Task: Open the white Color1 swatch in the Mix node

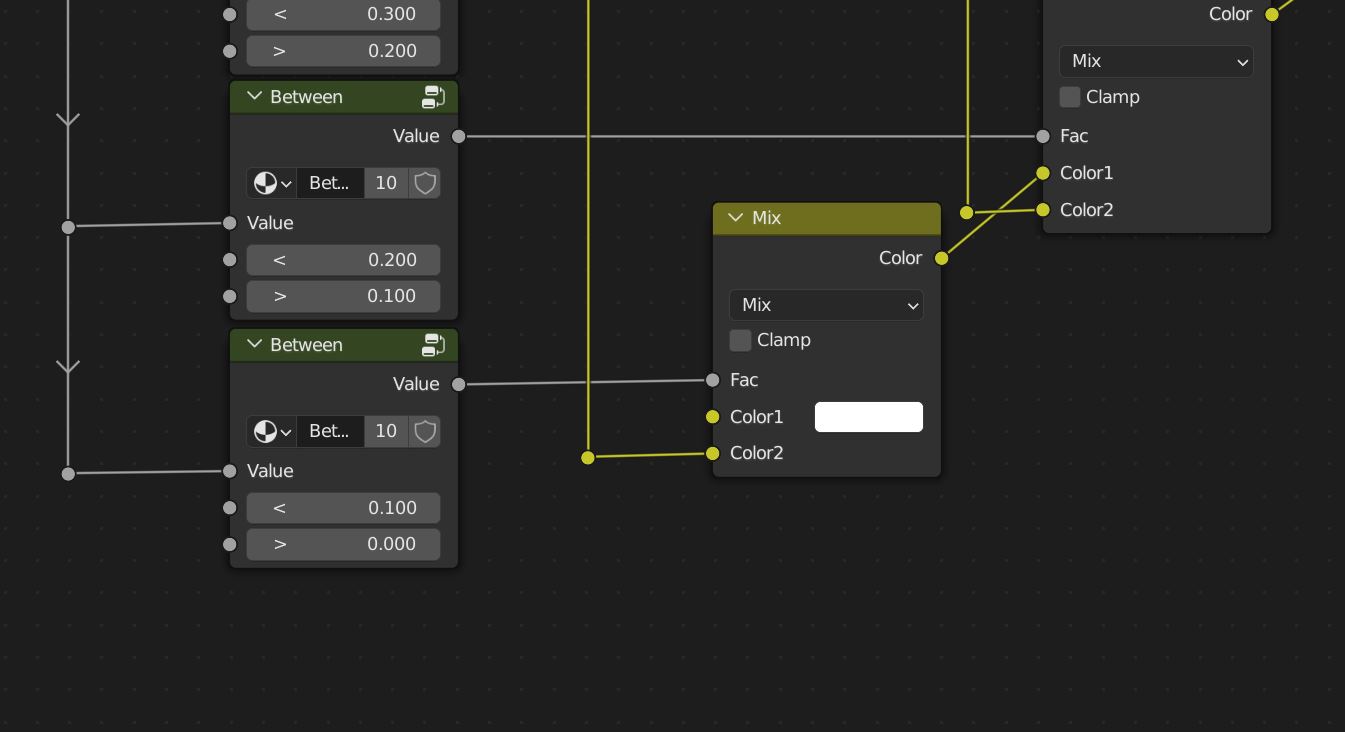Action: 868,417
